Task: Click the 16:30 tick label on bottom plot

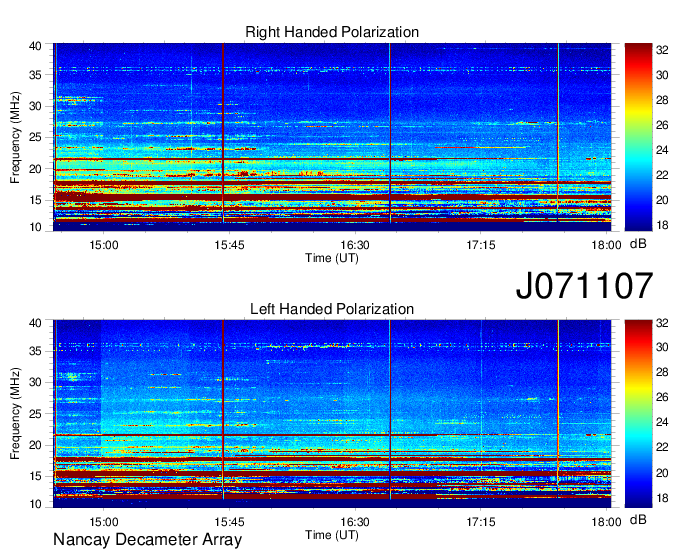Action: point(355,522)
